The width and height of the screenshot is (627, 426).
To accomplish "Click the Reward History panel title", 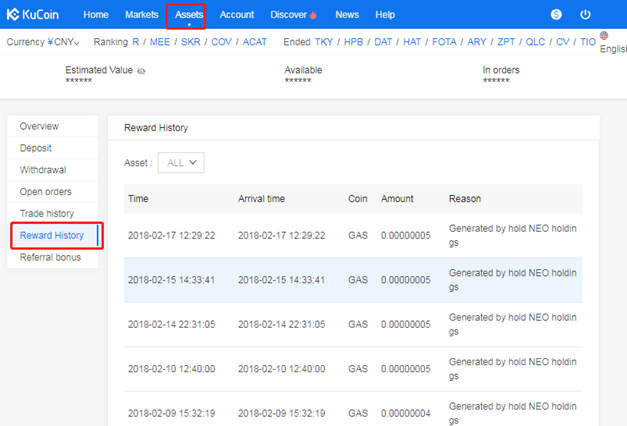I will (156, 128).
